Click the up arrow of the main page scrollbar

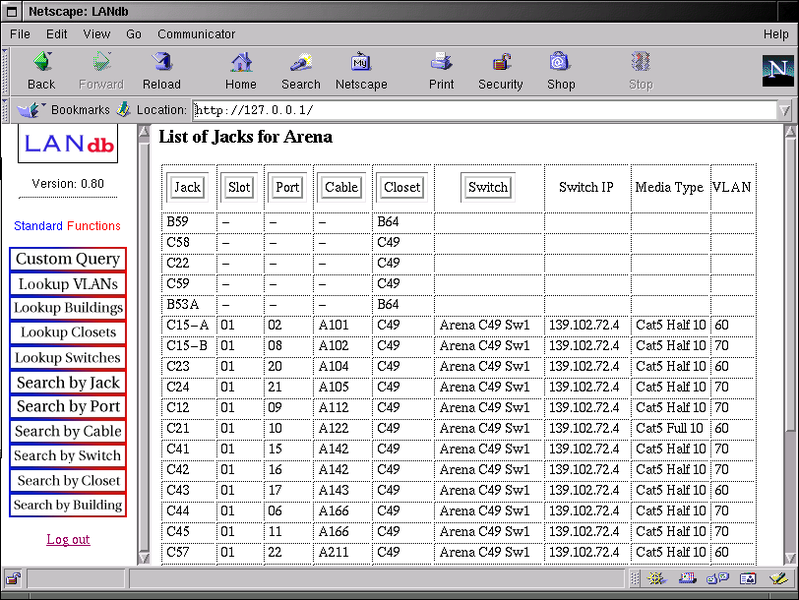click(790, 132)
